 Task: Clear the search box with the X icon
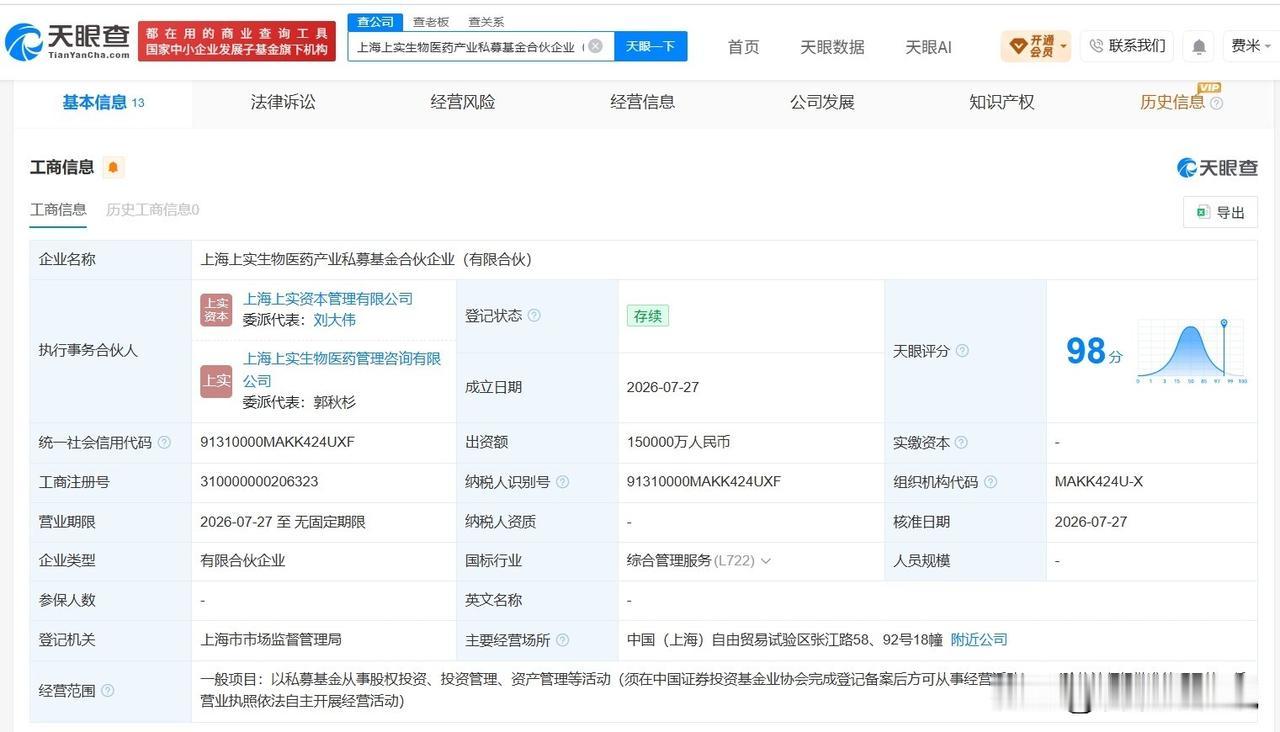click(595, 46)
